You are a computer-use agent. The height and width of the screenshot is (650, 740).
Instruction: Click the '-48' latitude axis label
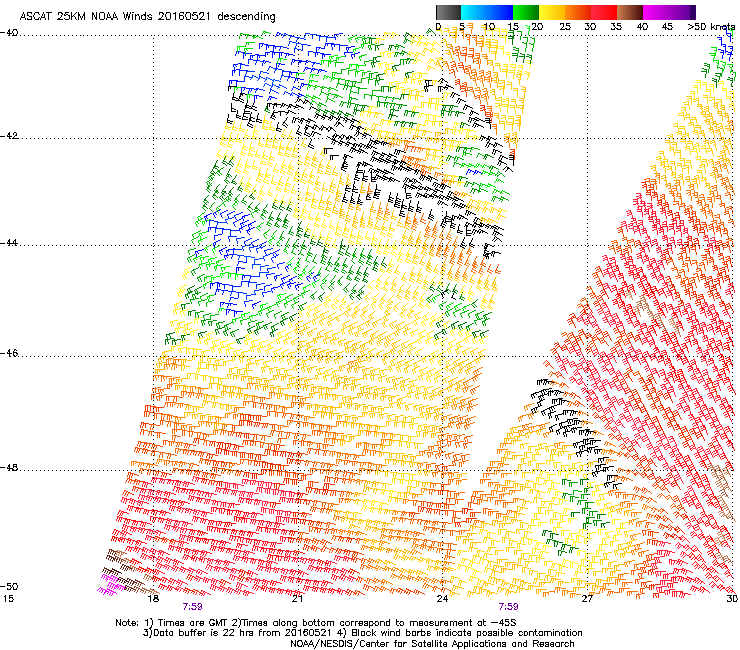[9, 467]
